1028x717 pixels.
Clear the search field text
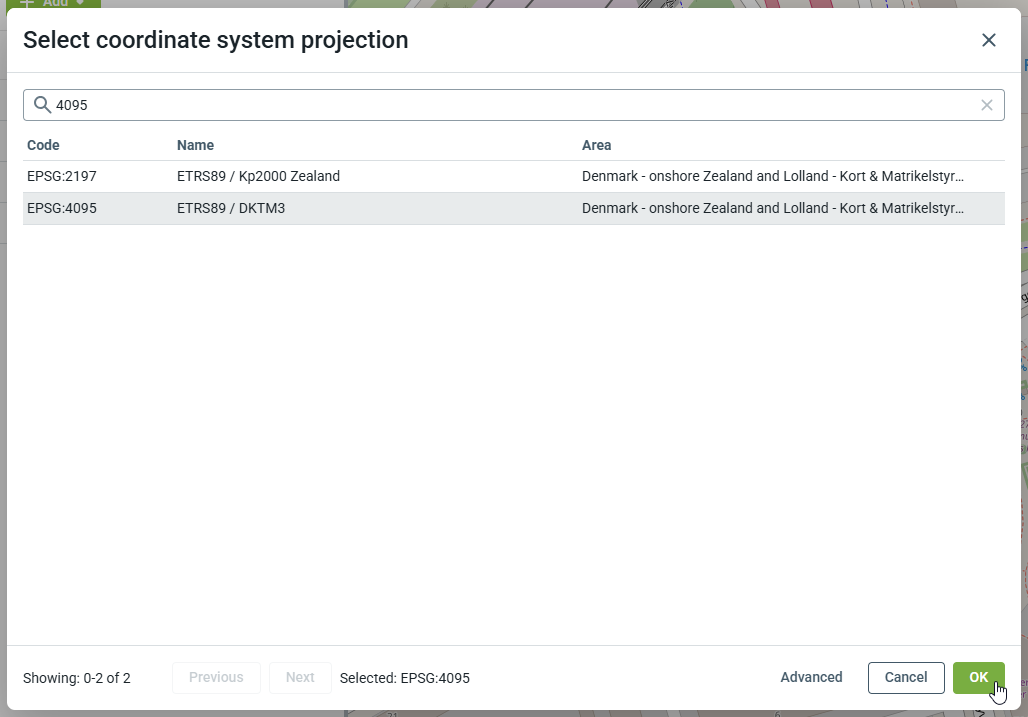[x=986, y=105]
